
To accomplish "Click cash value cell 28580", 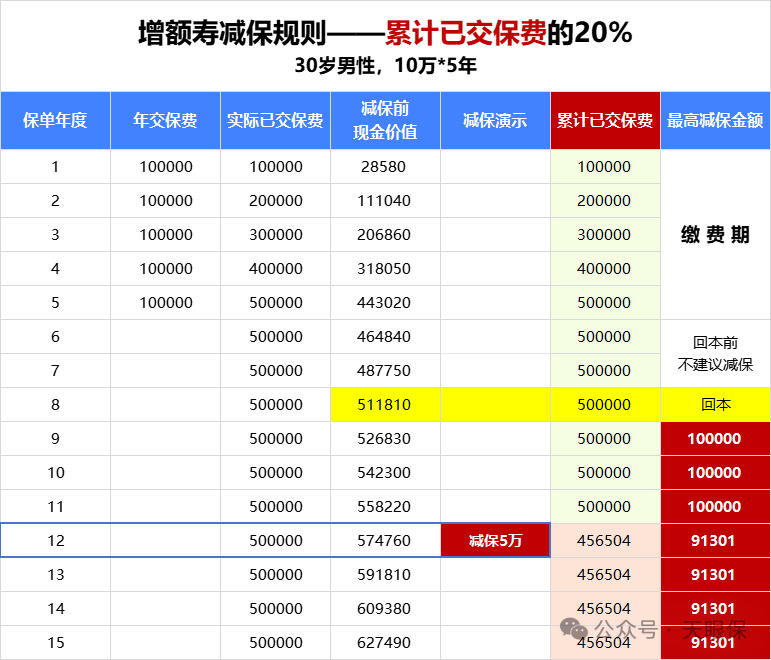I will click(x=385, y=167).
